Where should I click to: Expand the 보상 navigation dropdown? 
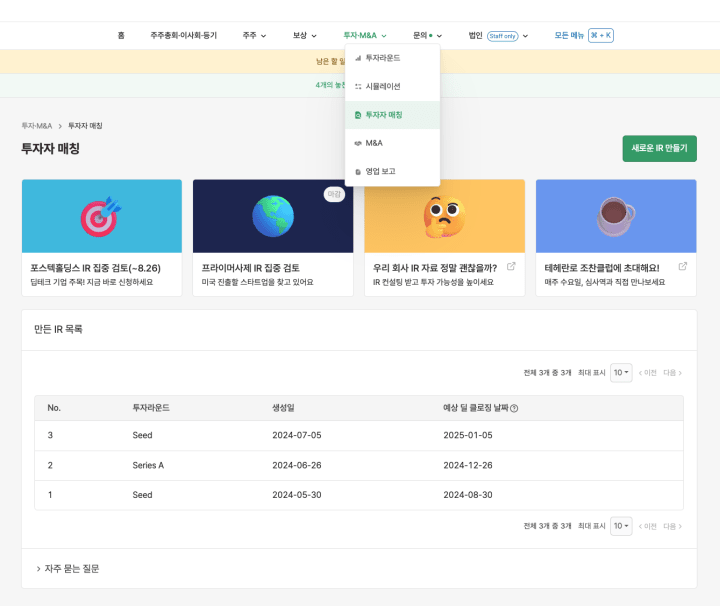[x=305, y=35]
